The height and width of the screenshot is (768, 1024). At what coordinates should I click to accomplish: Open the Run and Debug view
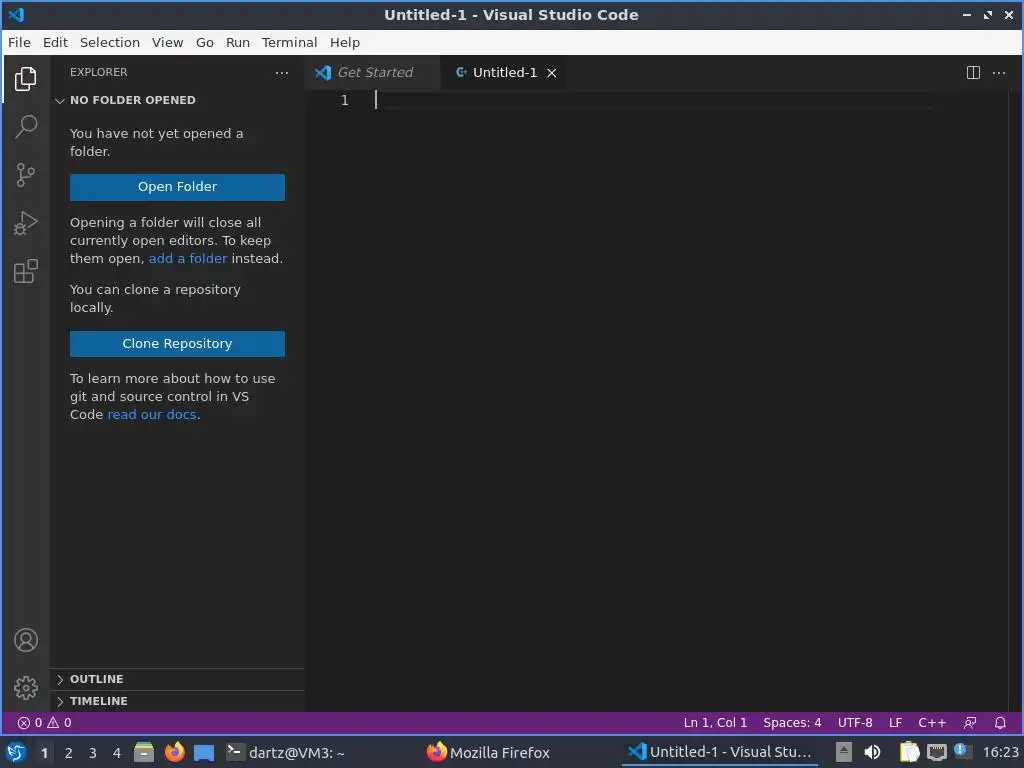click(x=25, y=223)
